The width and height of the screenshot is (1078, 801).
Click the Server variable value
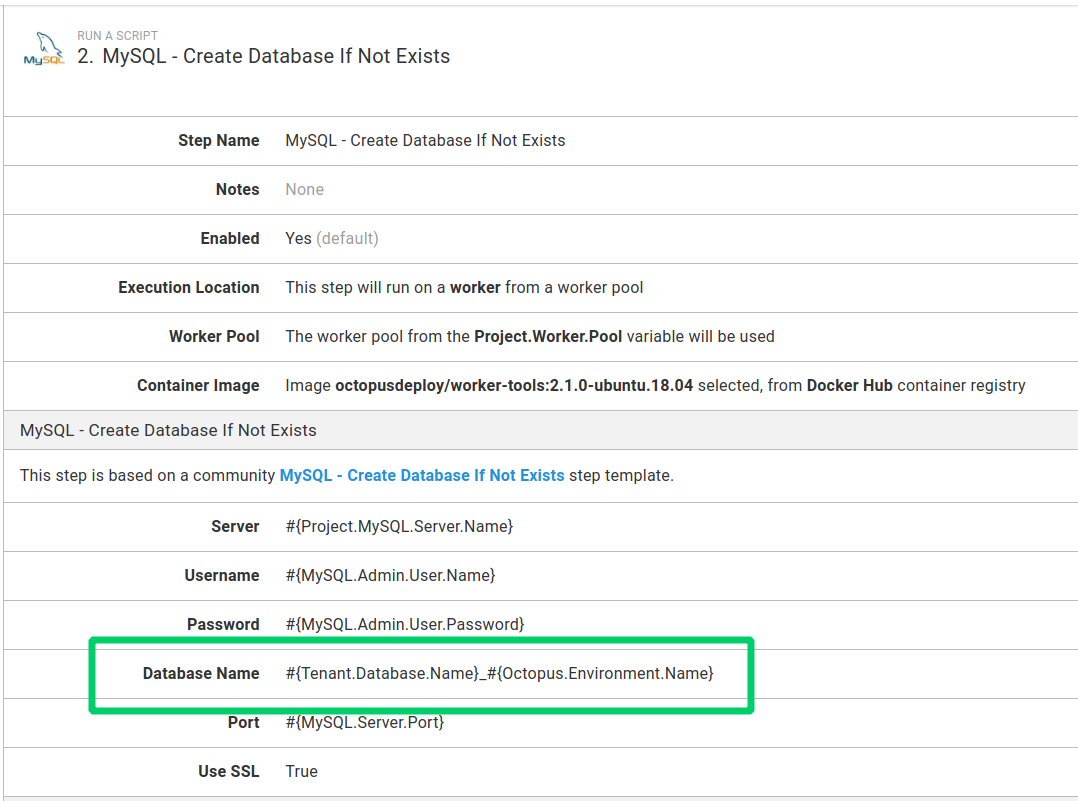coord(399,526)
